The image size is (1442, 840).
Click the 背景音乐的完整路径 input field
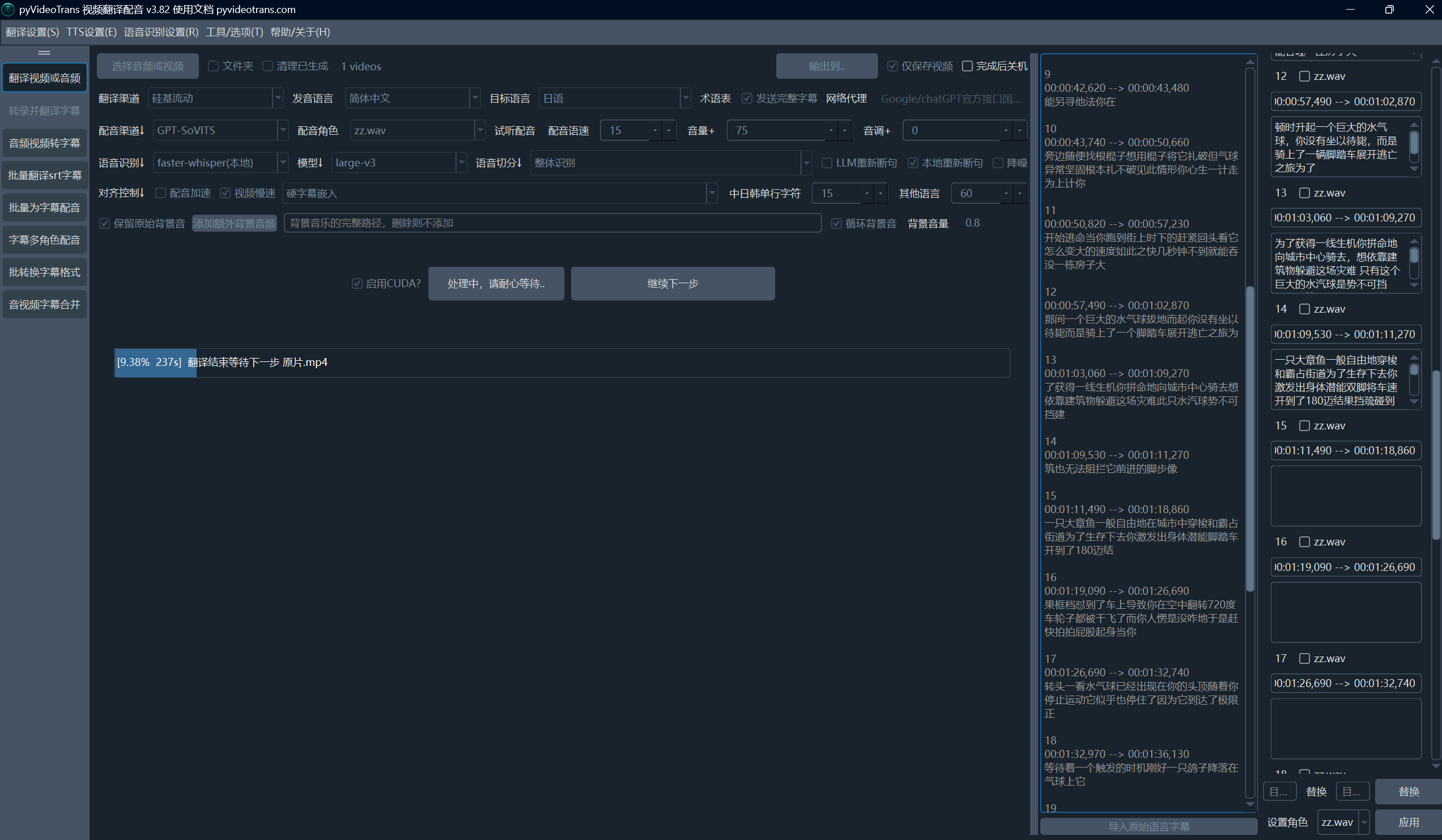[552, 223]
